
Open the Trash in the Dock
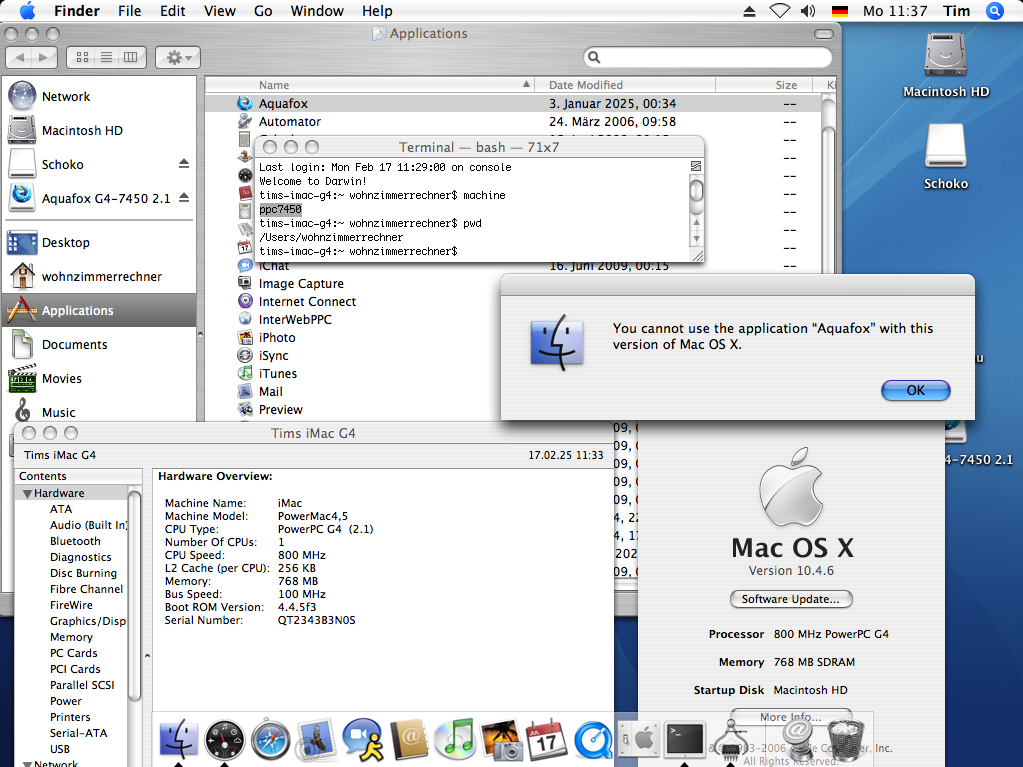click(846, 740)
